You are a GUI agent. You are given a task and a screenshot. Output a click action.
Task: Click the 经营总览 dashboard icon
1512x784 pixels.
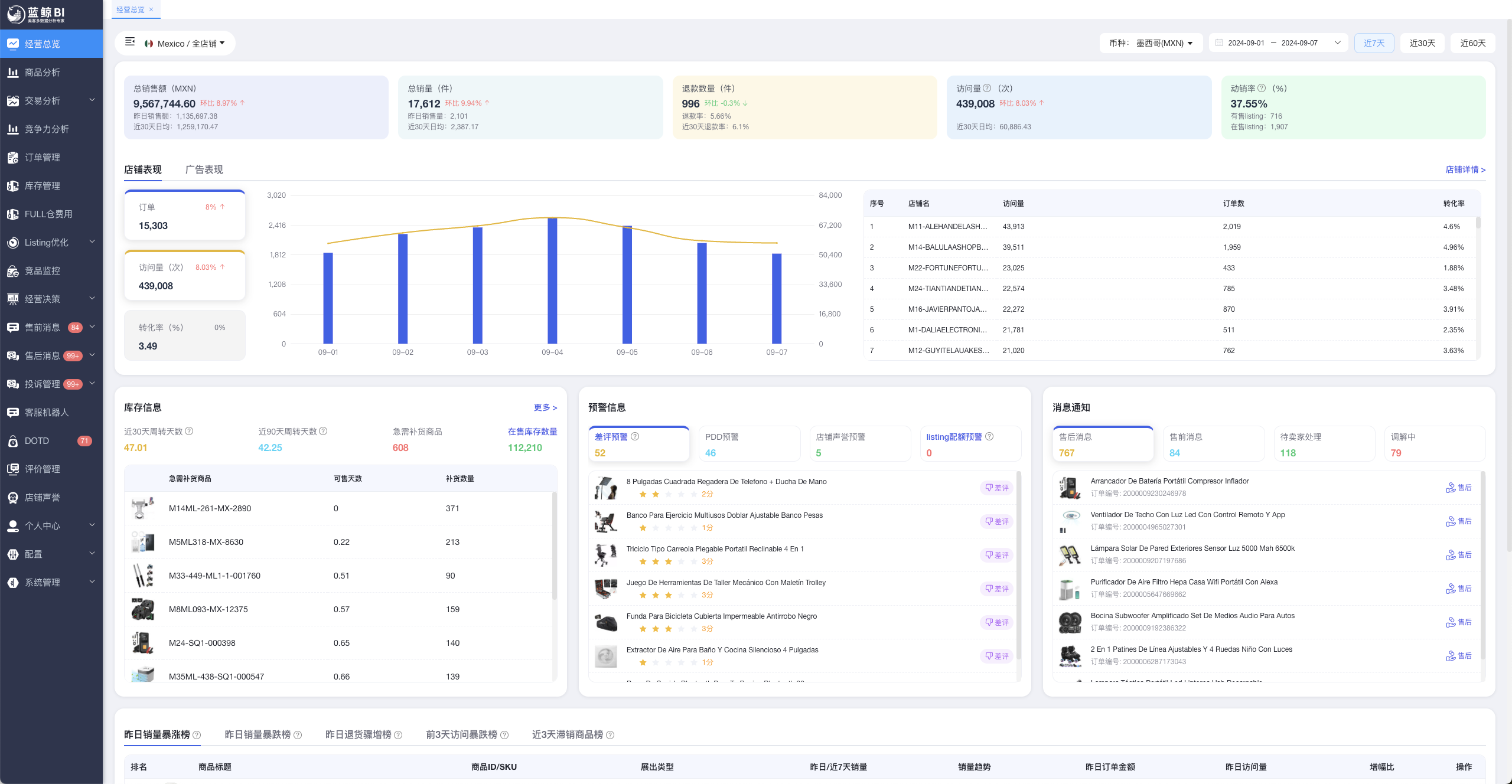click(x=13, y=44)
